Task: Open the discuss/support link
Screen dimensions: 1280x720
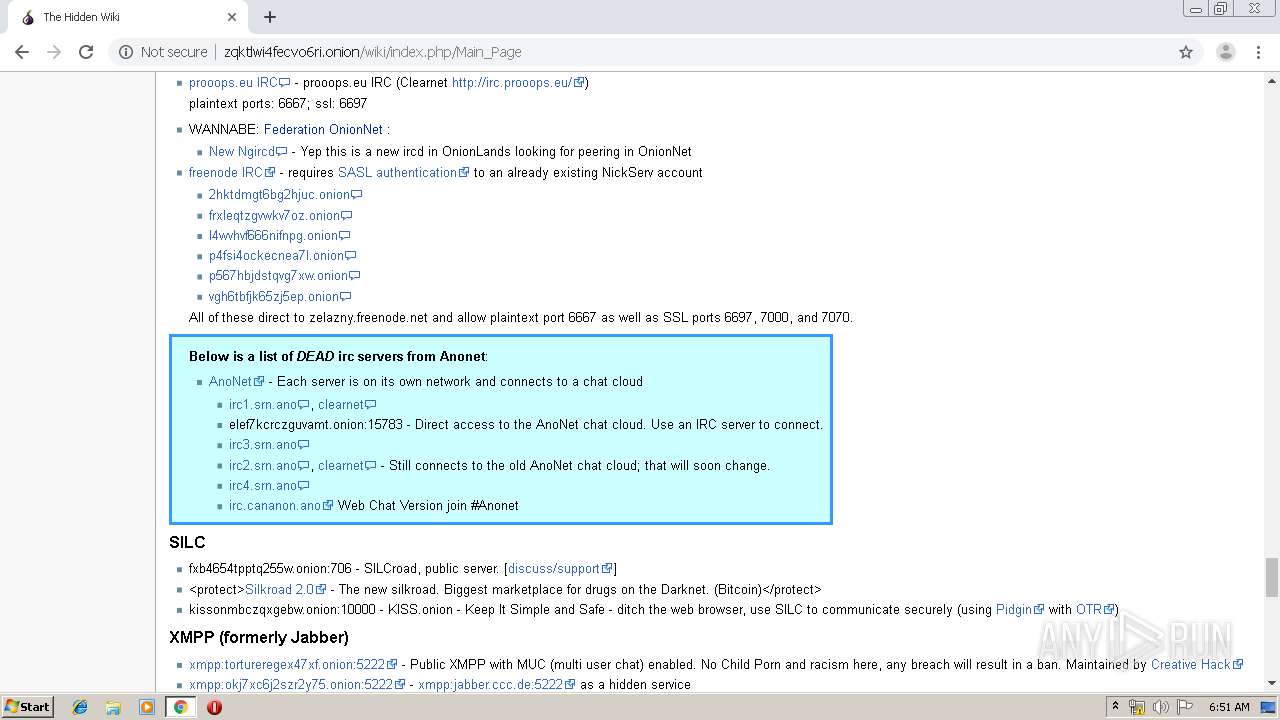Action: [x=560, y=568]
